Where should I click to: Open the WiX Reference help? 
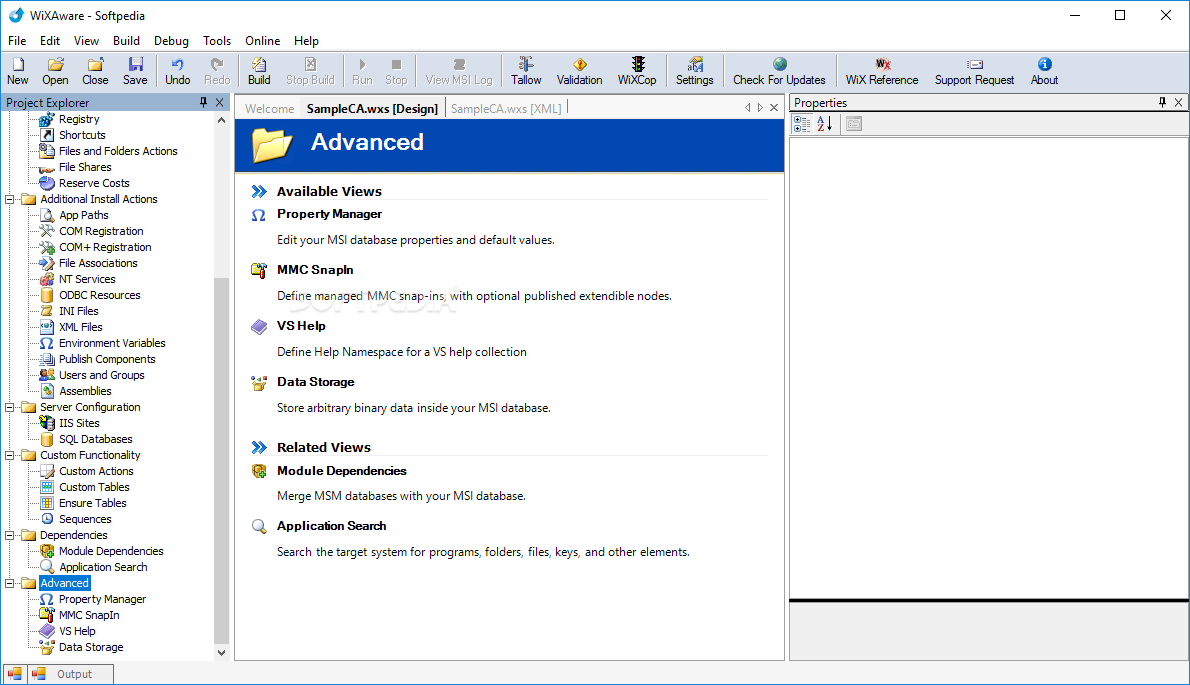coord(882,71)
